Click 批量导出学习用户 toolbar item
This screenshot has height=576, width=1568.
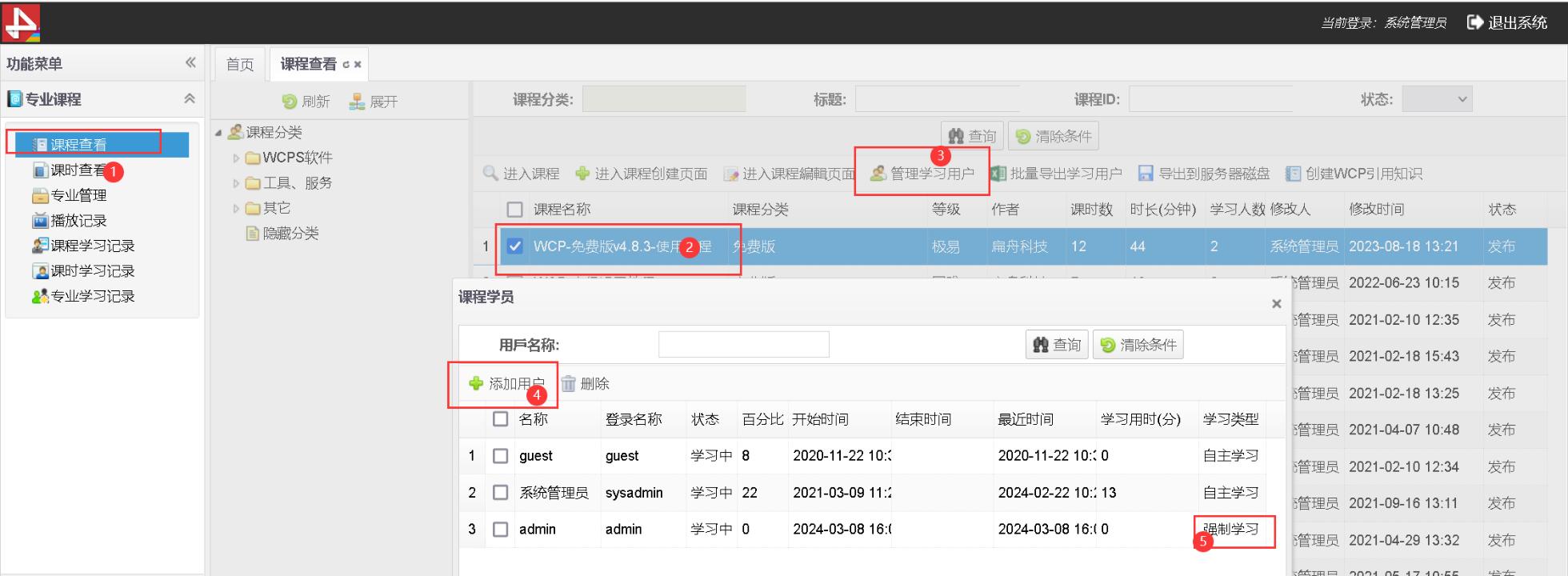pos(1055,174)
